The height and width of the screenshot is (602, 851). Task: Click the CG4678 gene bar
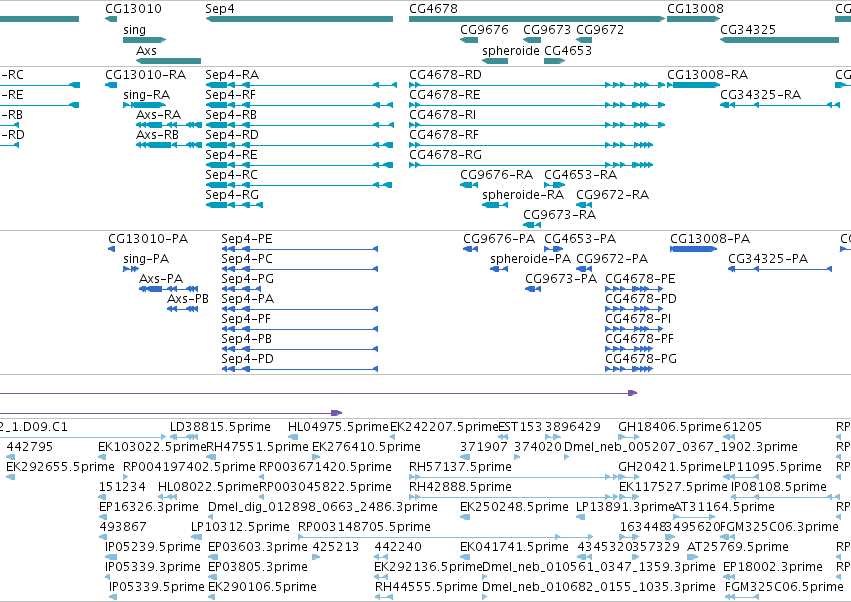coord(537,19)
